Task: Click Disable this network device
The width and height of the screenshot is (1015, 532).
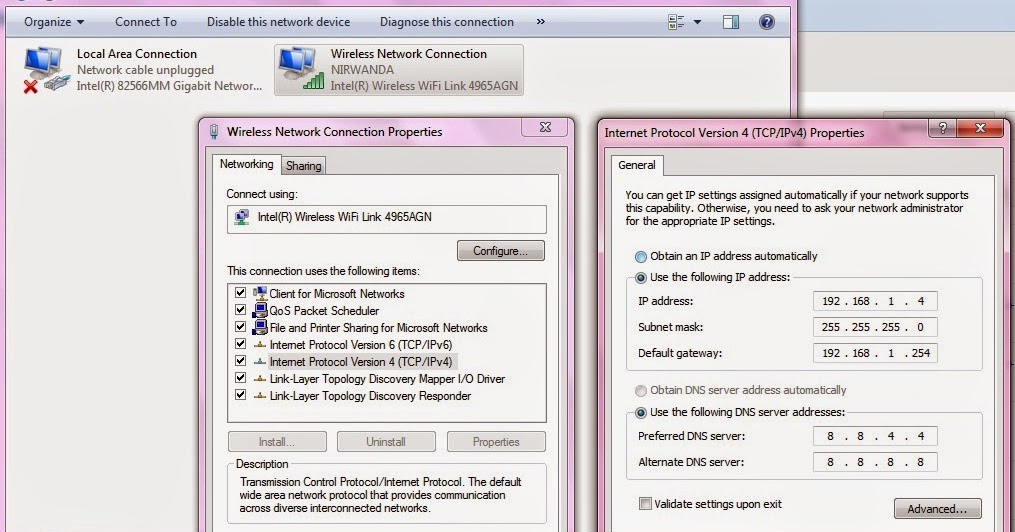Action: coord(278,22)
